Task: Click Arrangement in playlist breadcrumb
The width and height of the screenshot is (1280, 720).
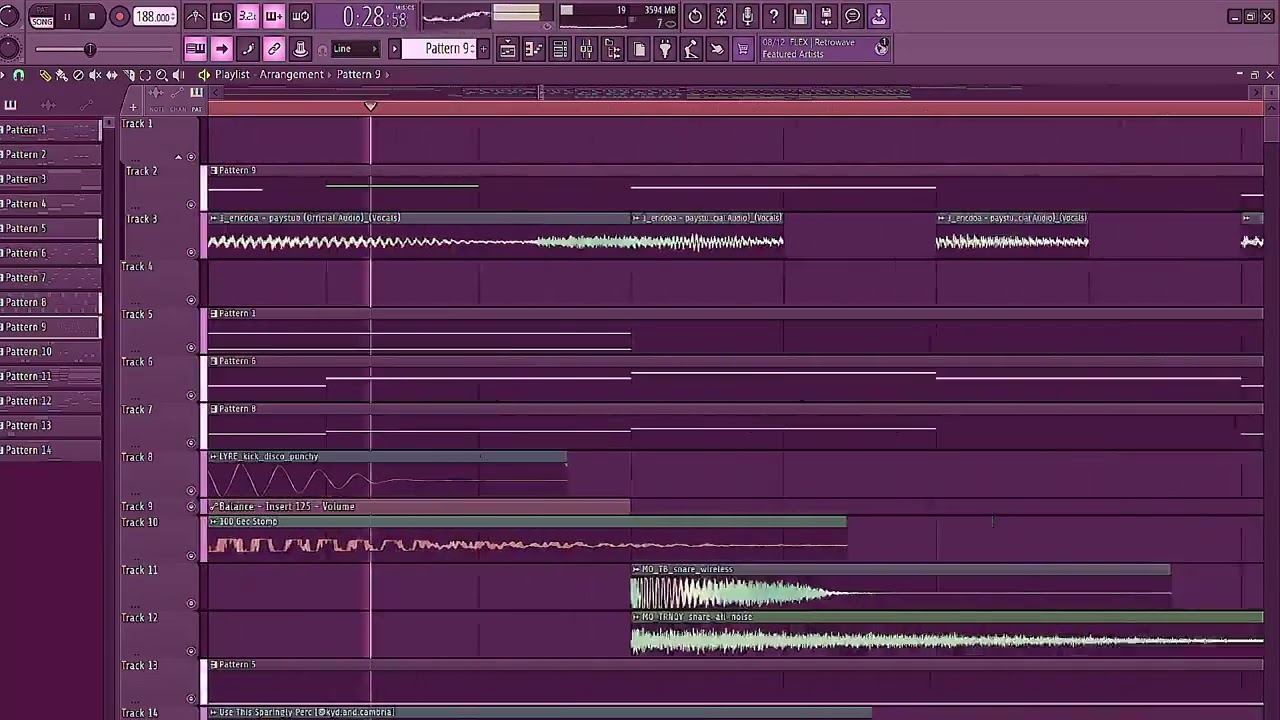Action: (292, 74)
